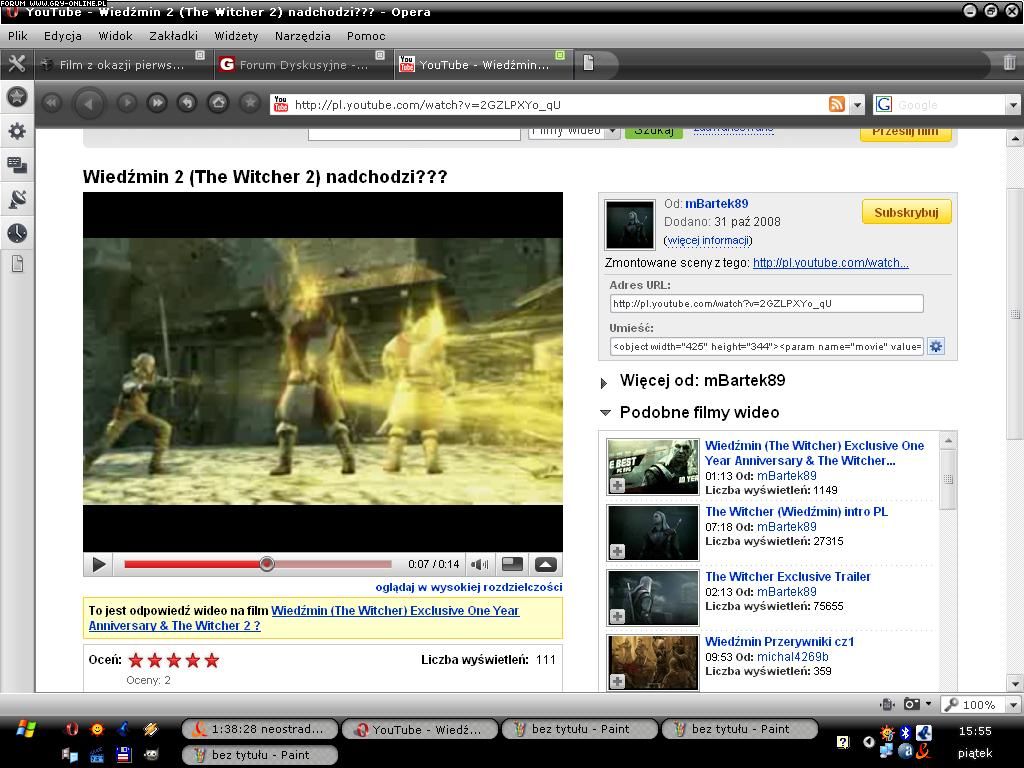Image resolution: width=1024 pixels, height=768 pixels.
Task: Click oglądaj w wysokiej rozdzielczości link
Action: (x=469, y=586)
